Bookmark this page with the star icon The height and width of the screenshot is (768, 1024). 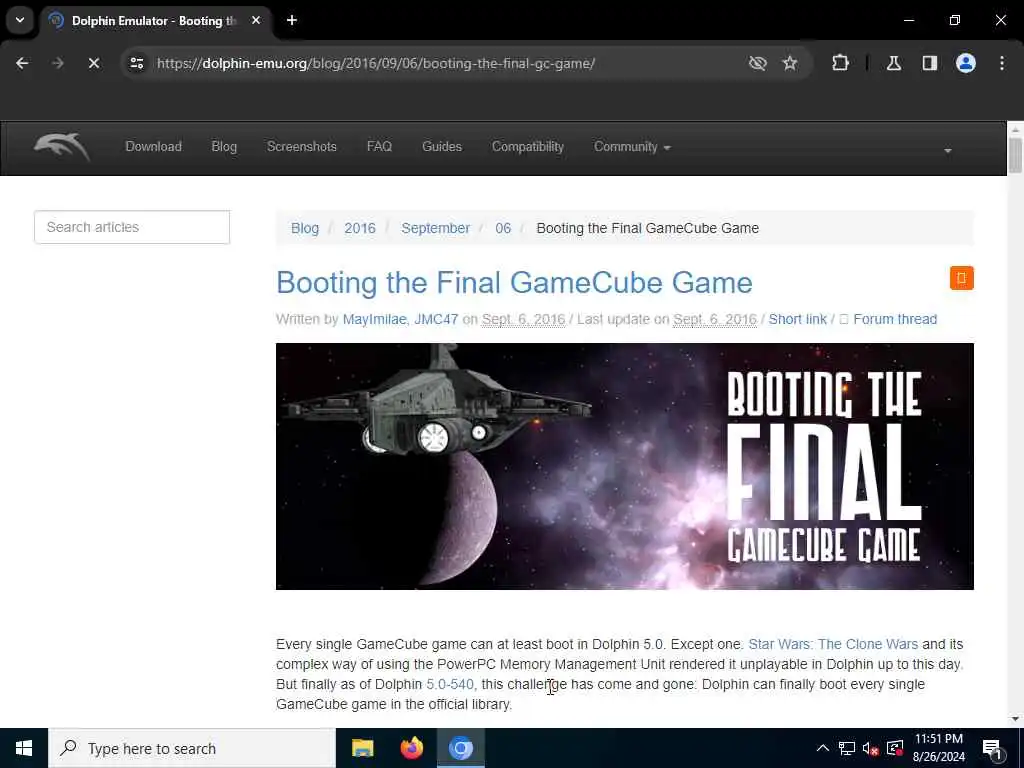(x=790, y=63)
